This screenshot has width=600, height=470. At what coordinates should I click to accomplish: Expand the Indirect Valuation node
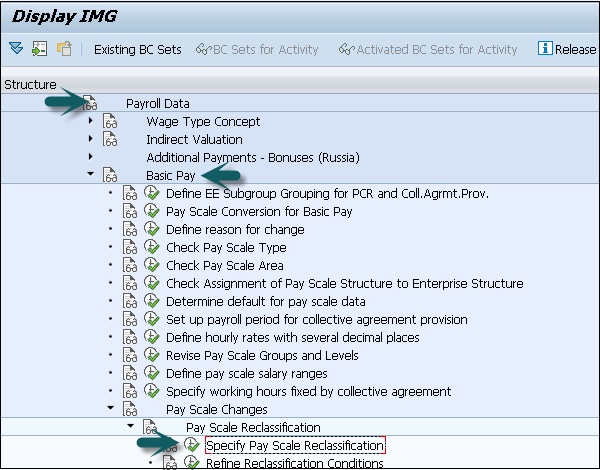coord(91,140)
